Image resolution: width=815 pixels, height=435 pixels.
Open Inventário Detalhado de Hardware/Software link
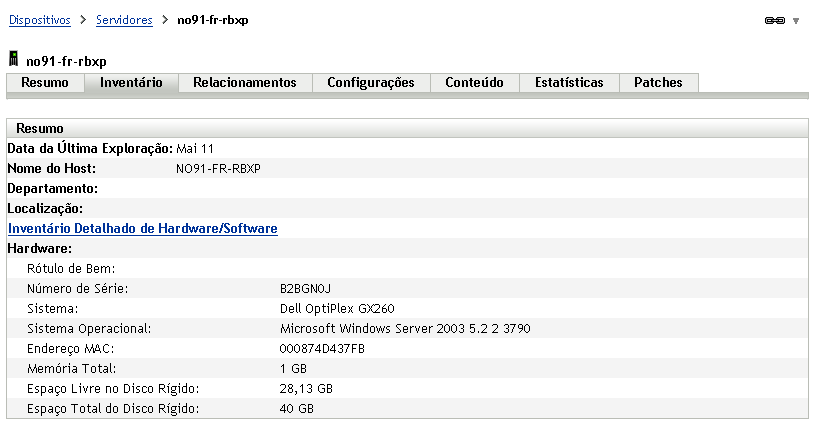tap(142, 229)
